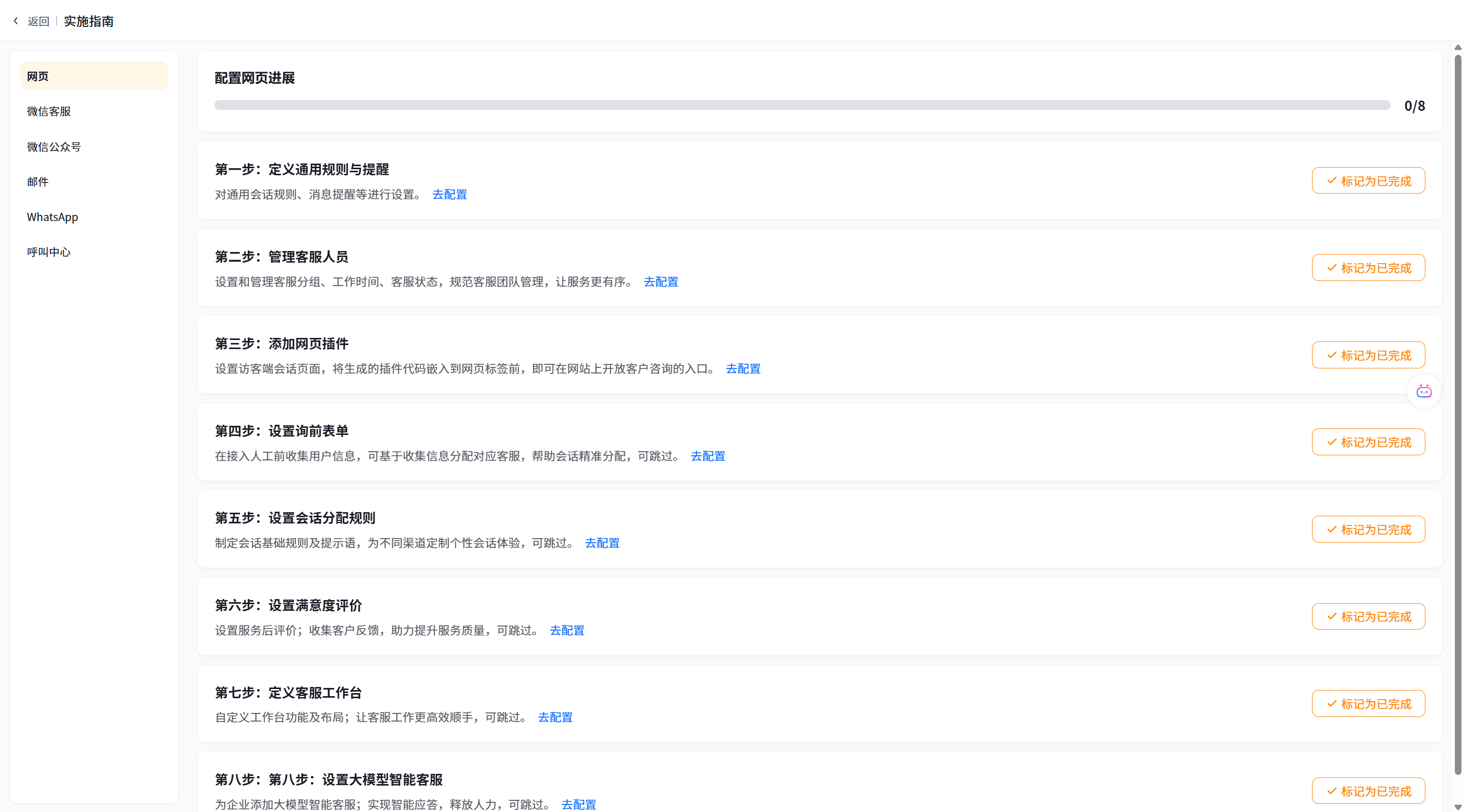Click the 返回 back text

pyautogui.click(x=39, y=21)
